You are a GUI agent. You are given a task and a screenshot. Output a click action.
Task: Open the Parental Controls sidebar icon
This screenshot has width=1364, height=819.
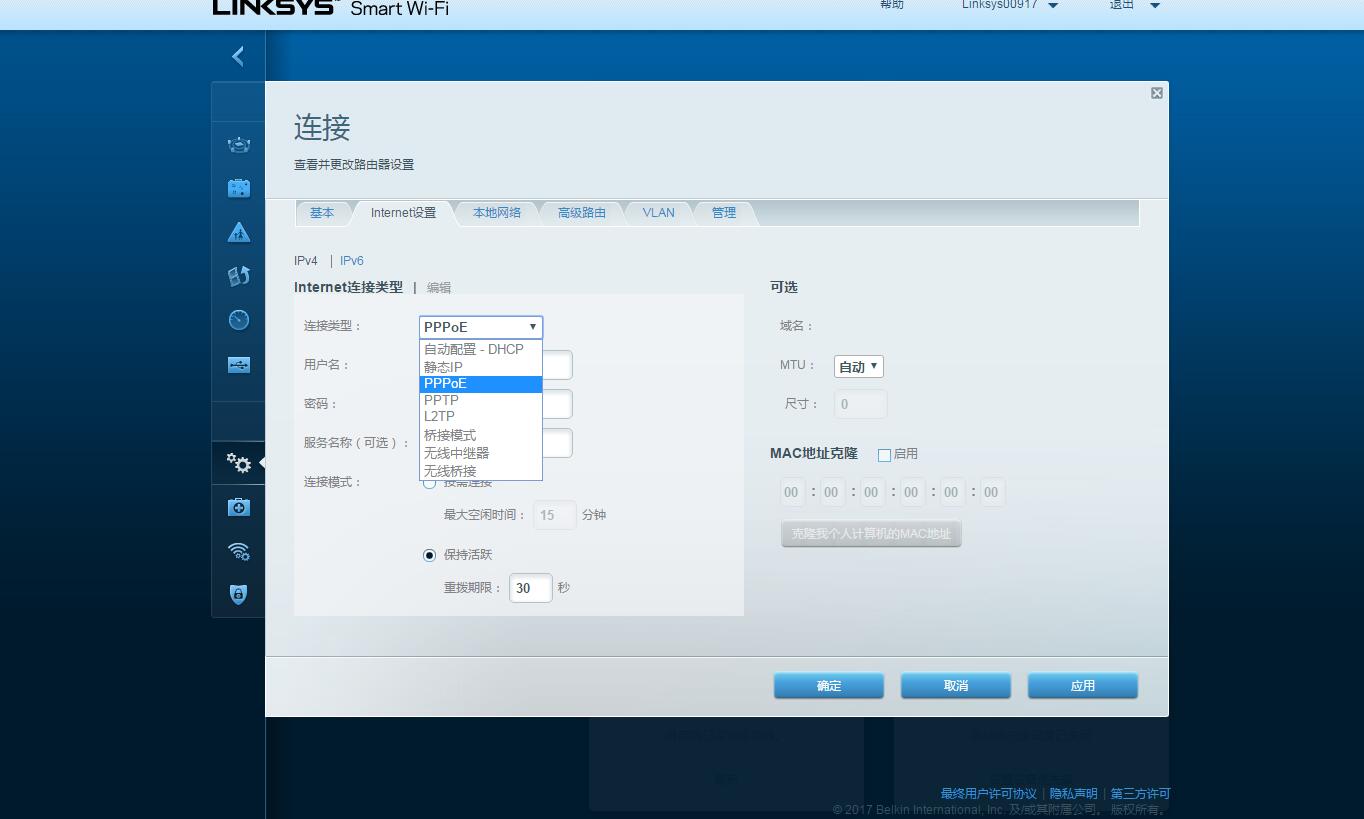(x=238, y=231)
